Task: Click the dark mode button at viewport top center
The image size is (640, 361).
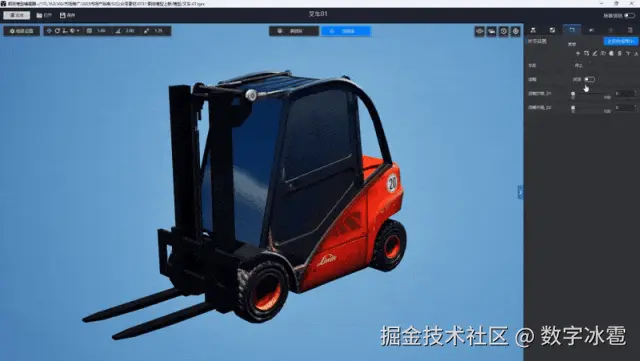Action: pyautogui.click(x=294, y=31)
